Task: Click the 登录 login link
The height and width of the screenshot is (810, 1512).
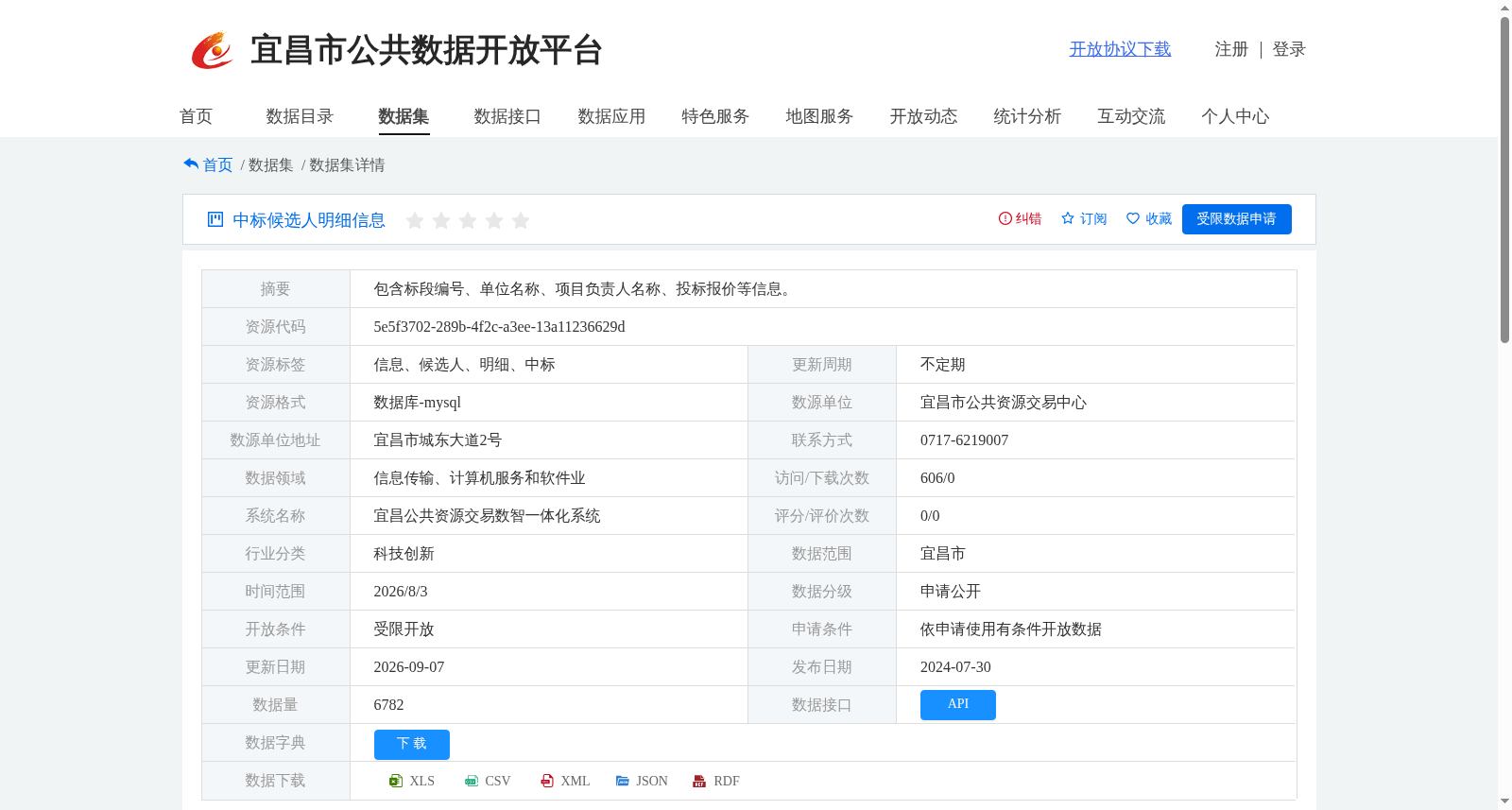Action: click(x=1289, y=49)
